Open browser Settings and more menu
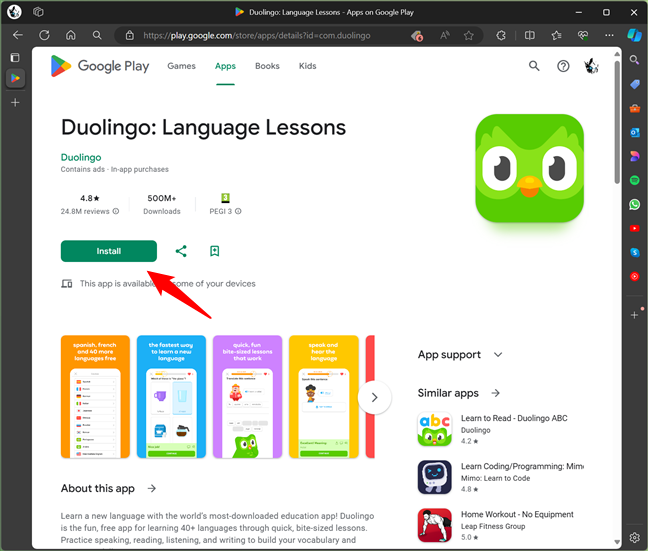 [609, 36]
